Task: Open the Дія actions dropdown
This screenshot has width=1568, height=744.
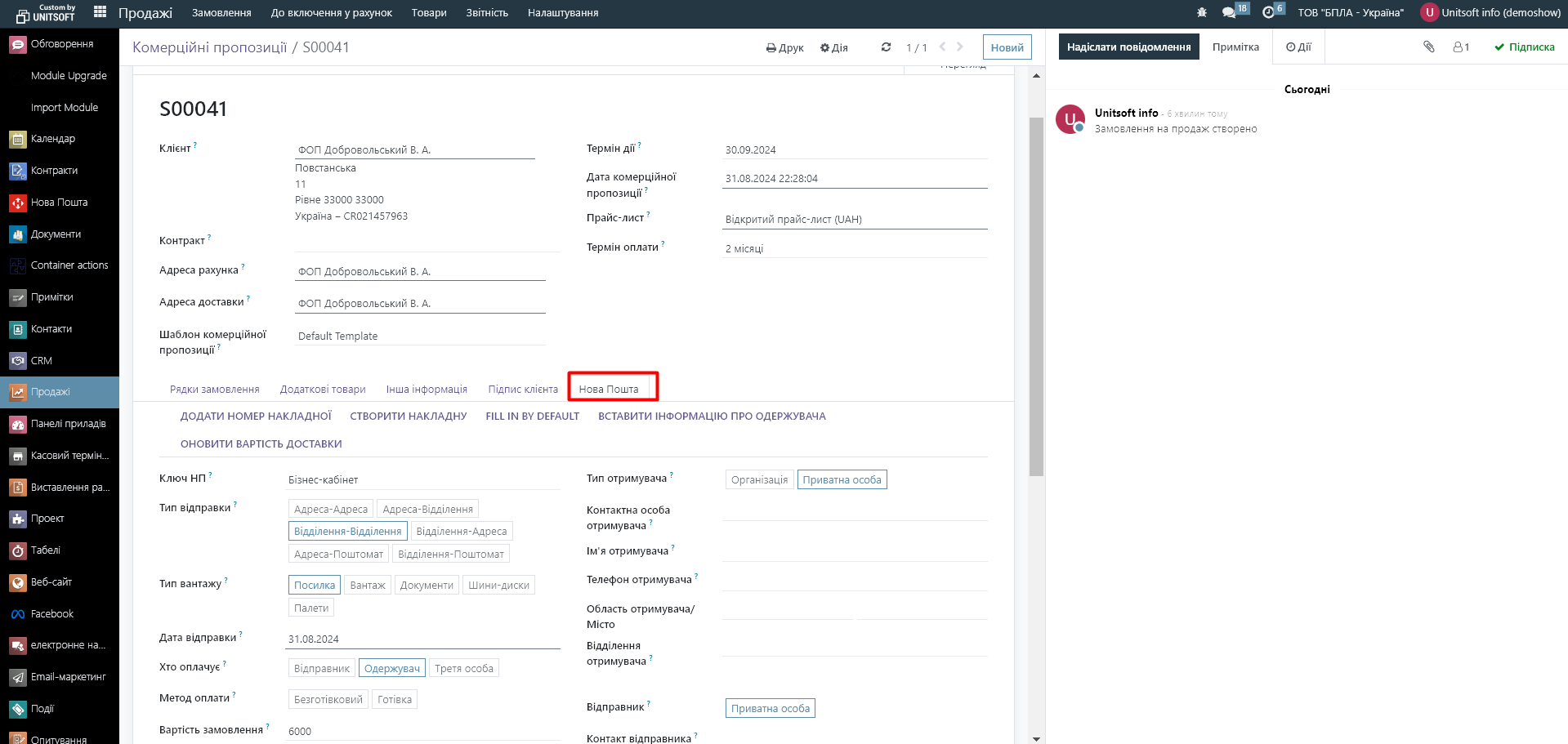Action: click(x=834, y=48)
